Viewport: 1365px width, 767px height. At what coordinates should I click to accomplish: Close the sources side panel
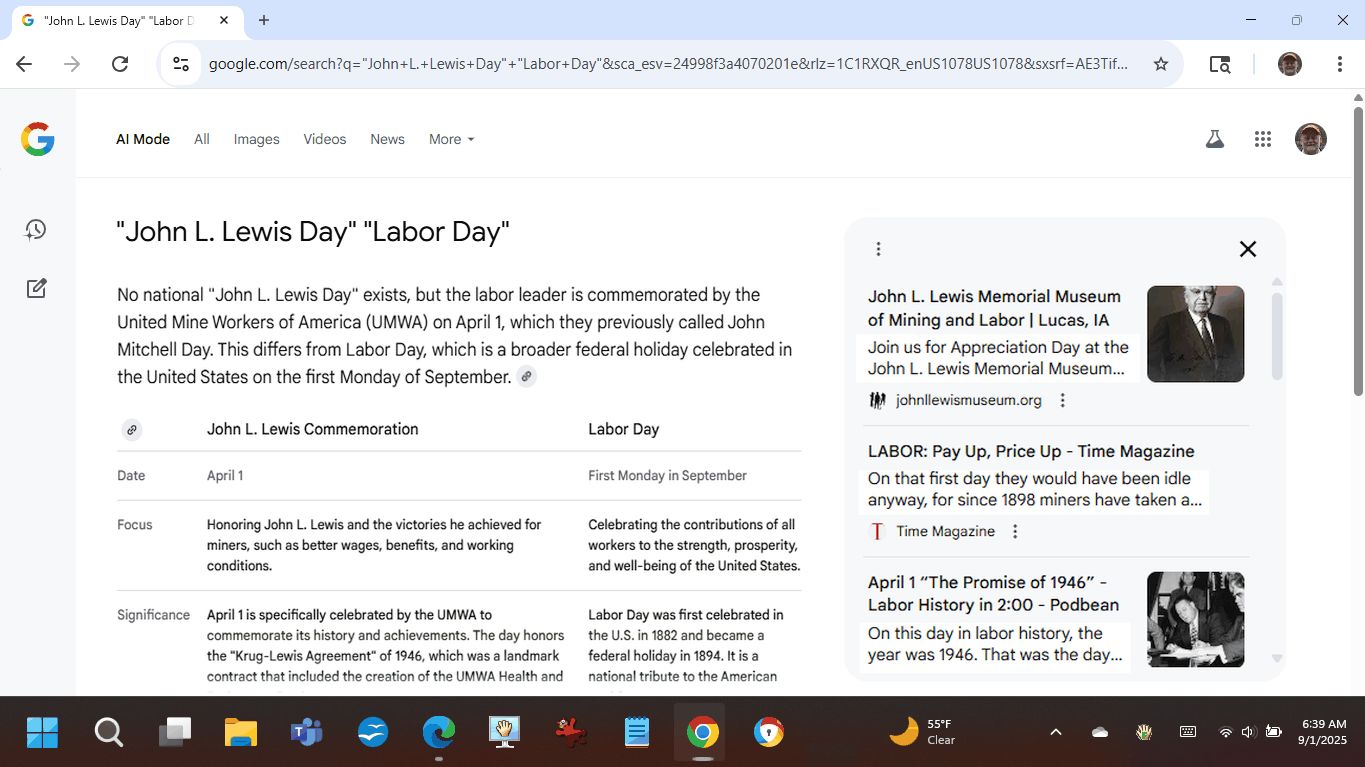[x=1247, y=249]
